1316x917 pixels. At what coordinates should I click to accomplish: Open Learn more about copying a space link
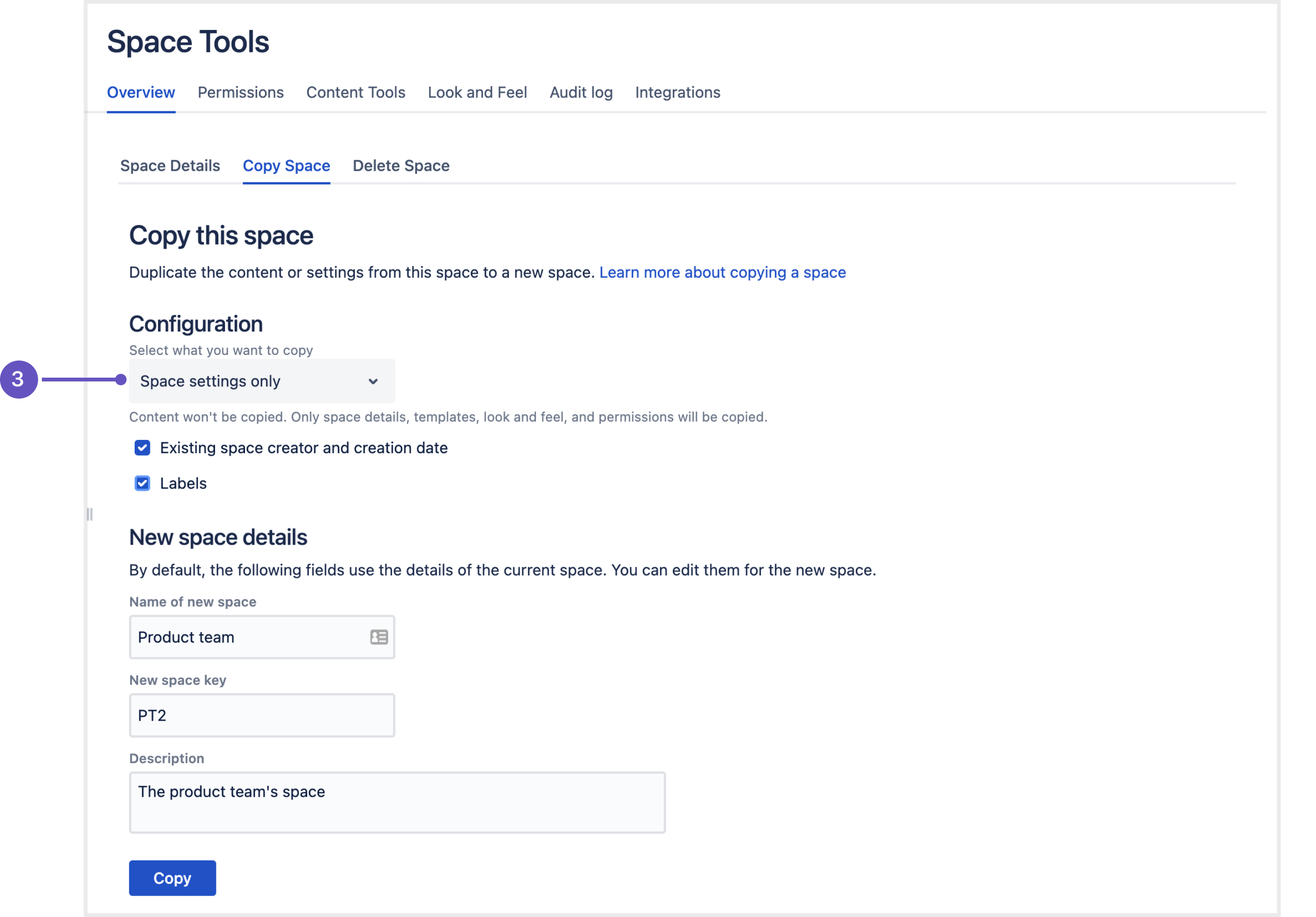click(x=722, y=272)
